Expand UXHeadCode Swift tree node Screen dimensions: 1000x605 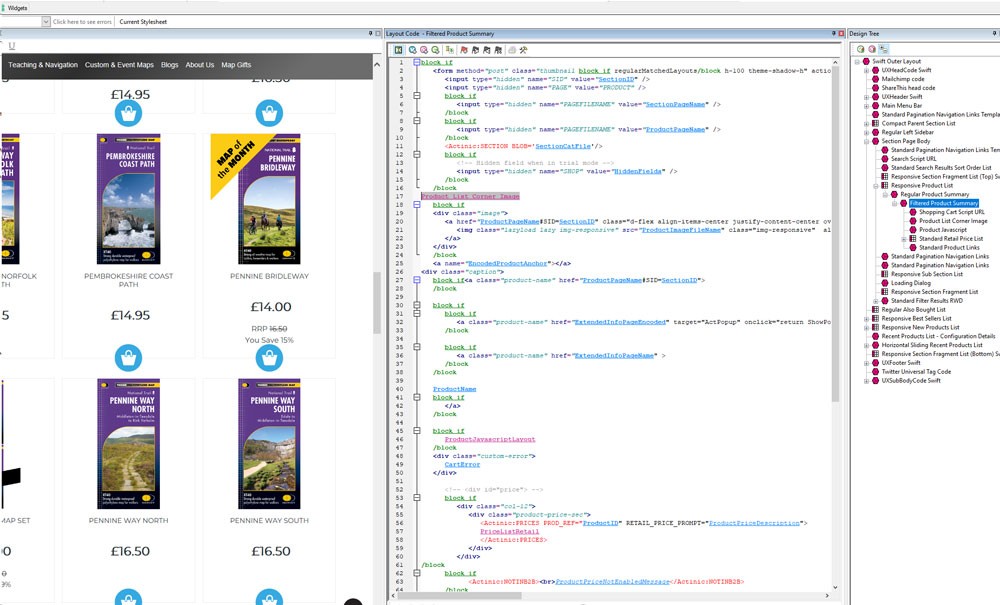click(866, 70)
